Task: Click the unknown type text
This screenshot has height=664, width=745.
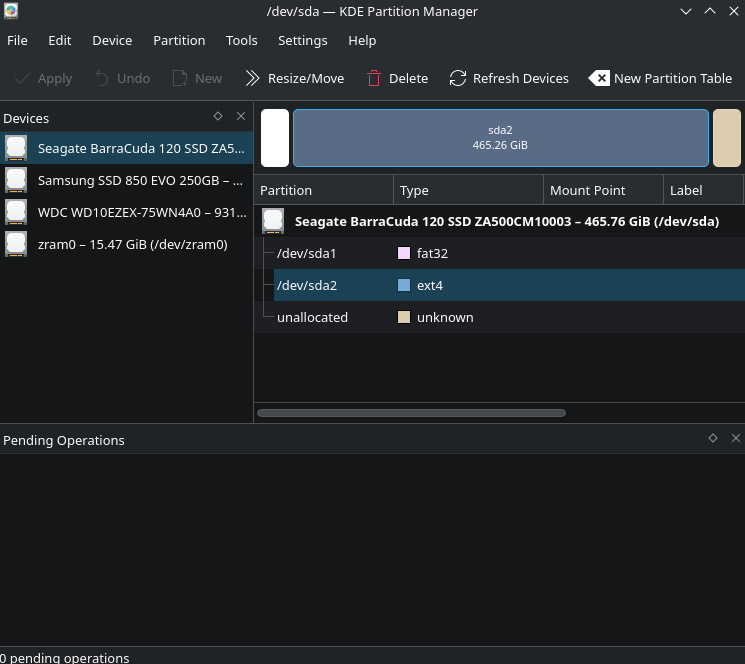Action: [x=445, y=317]
